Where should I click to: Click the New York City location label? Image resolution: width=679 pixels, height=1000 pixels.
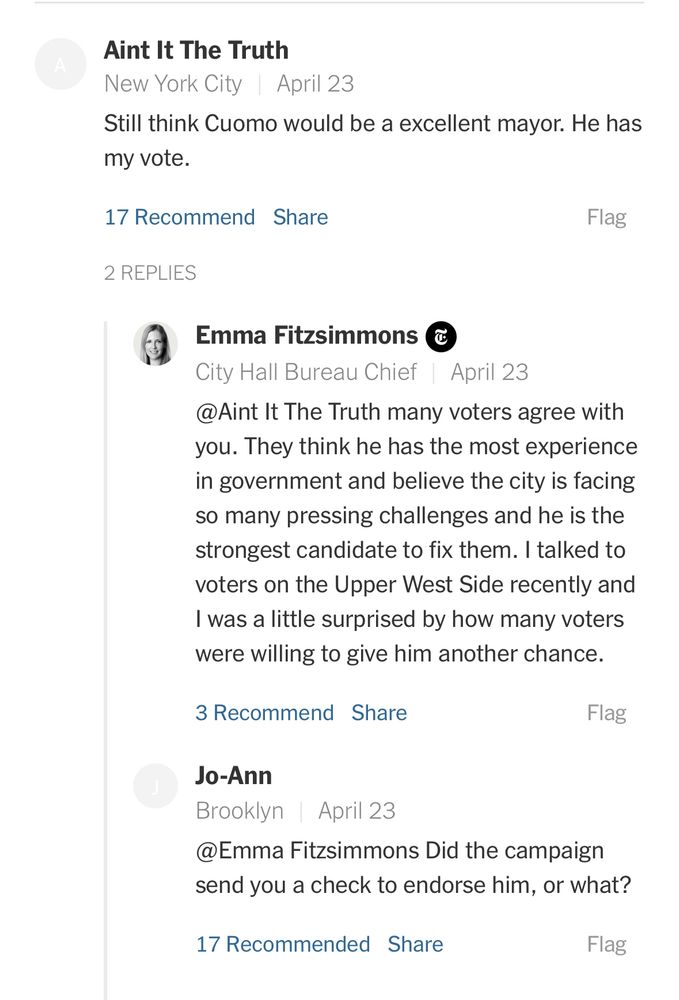(x=172, y=84)
